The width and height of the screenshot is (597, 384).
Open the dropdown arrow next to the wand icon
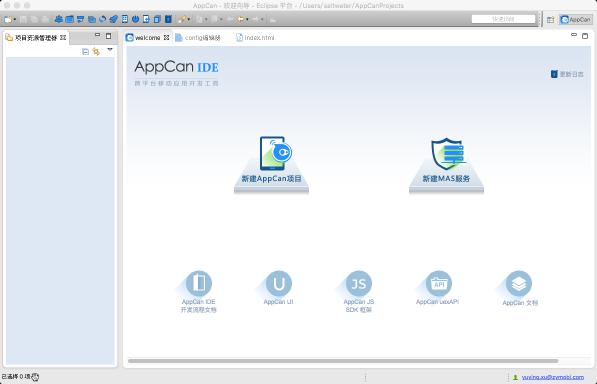(x=189, y=19)
